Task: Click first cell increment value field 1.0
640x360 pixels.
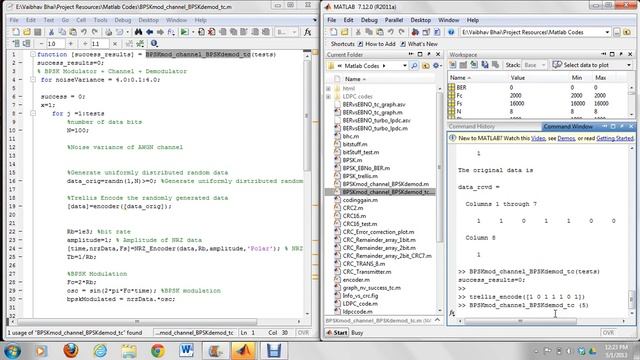Action: (55, 44)
